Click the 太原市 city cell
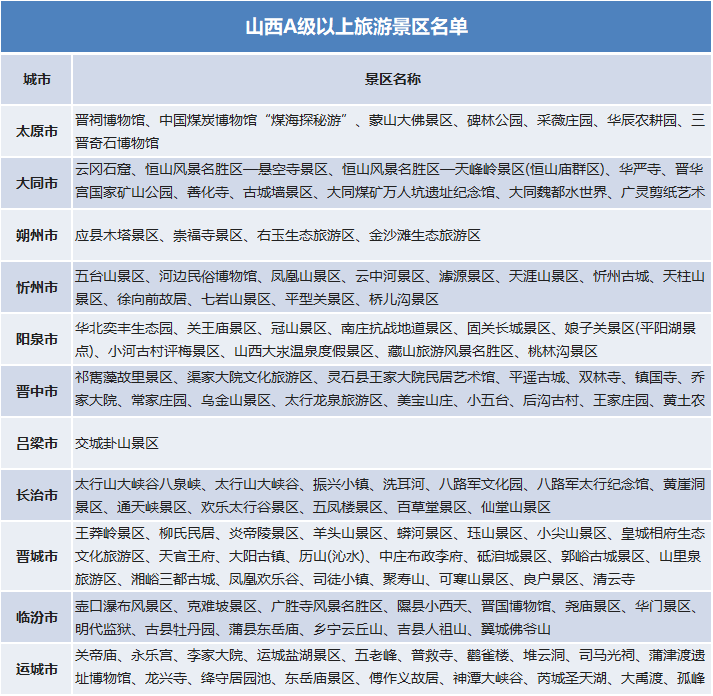This screenshot has width=713, height=696. (37, 131)
